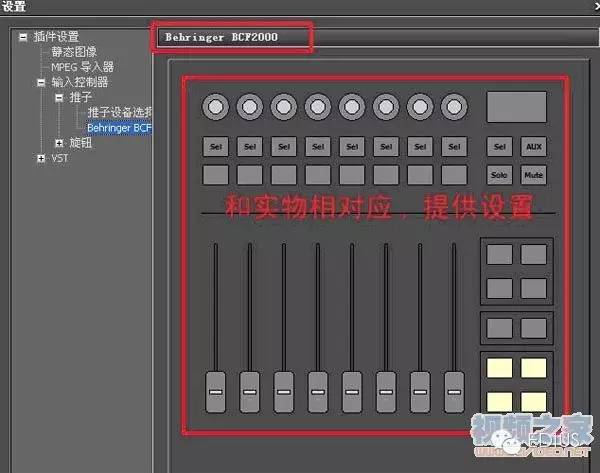Screen dimensions: 600x473
Task: Click blank button under eighth channel's Sel
Action: tap(454, 175)
